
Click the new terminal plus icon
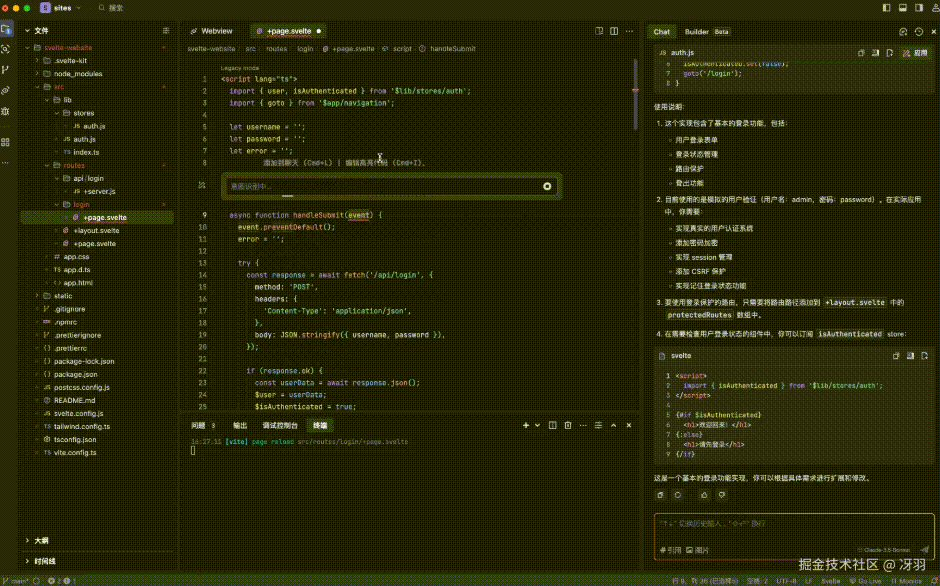[x=526, y=425]
